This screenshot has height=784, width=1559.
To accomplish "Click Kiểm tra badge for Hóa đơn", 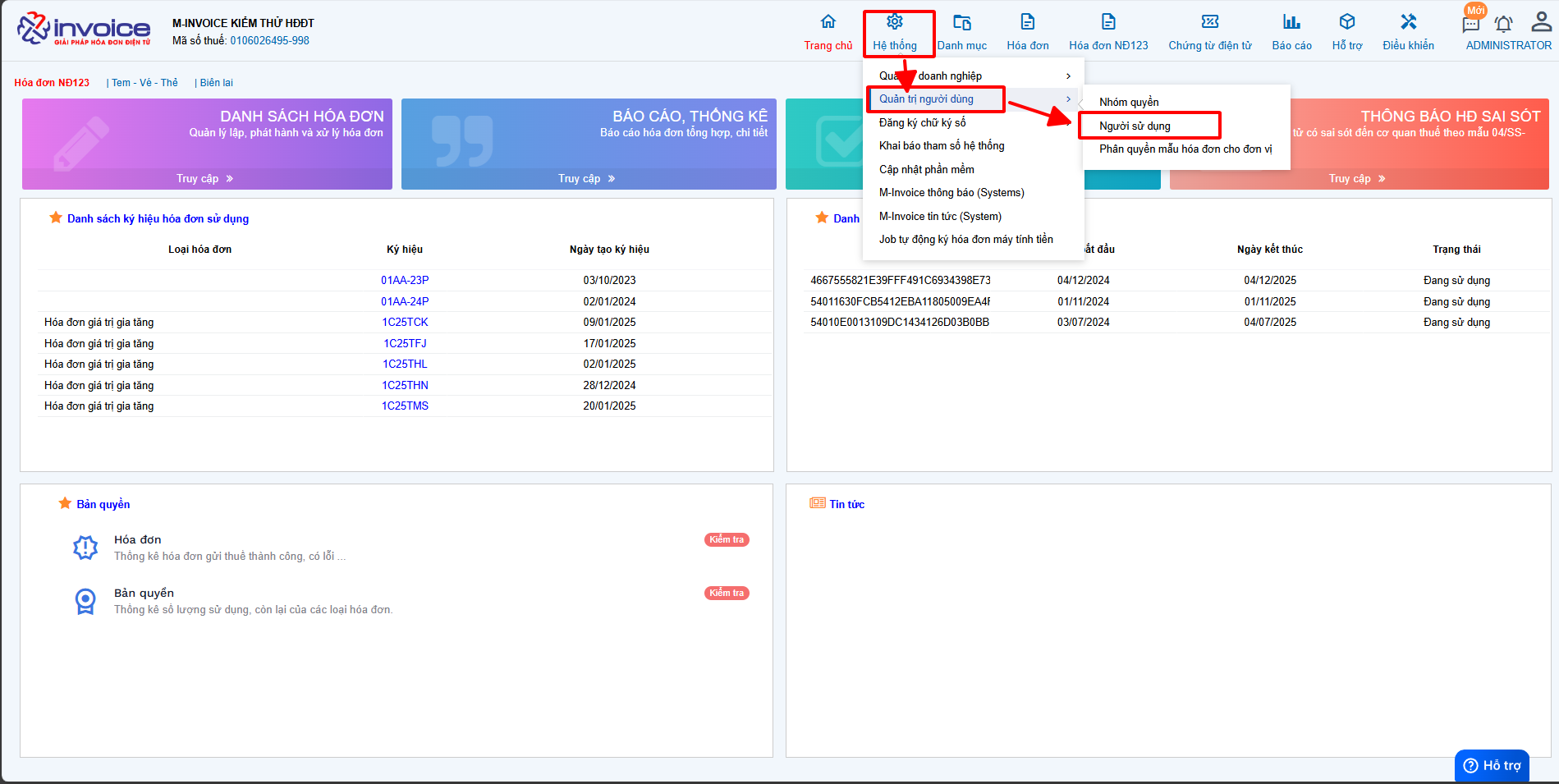I will [727, 539].
